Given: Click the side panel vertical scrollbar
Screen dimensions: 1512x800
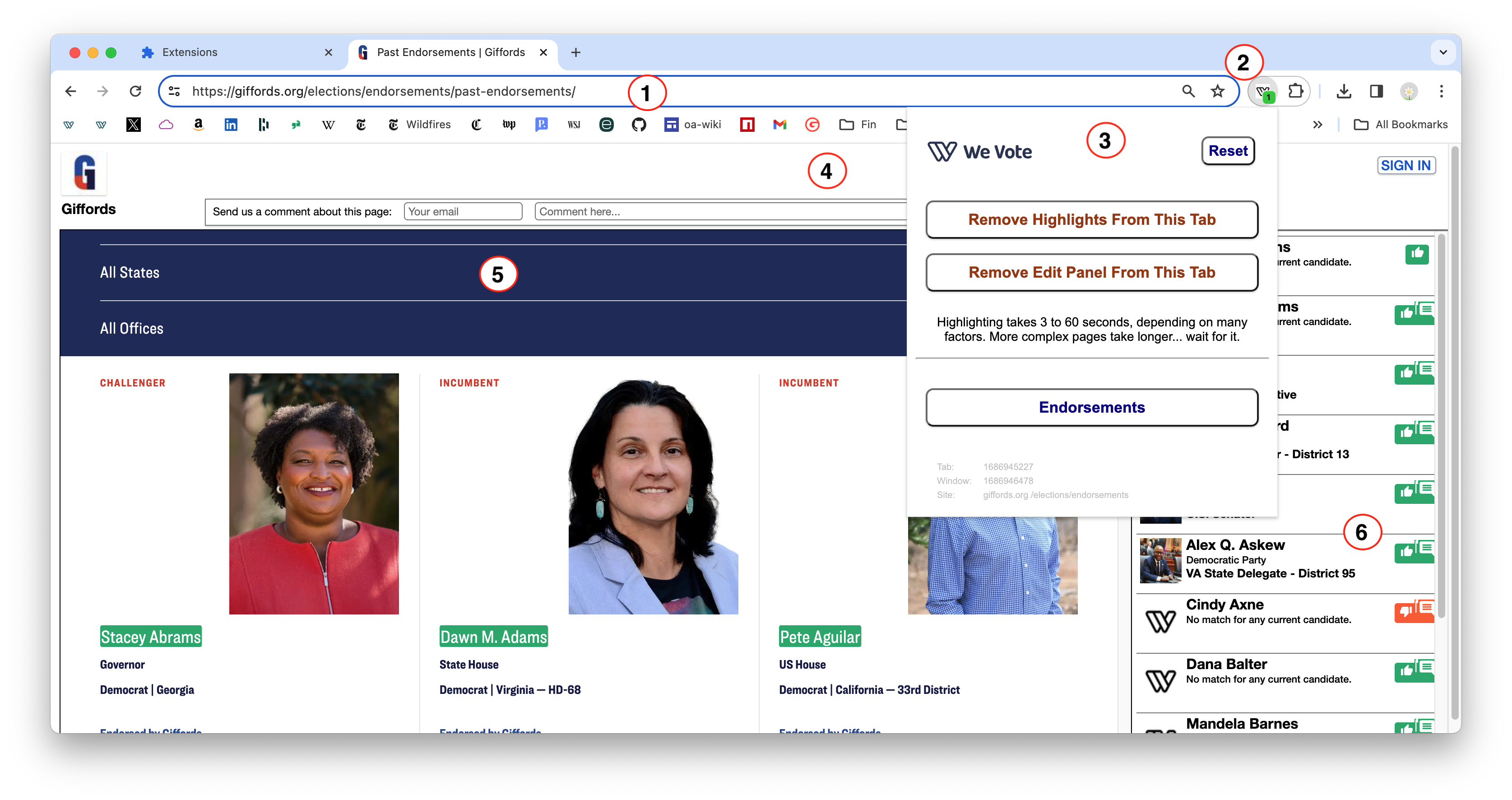Looking at the screenshot, I should pos(1441,423).
